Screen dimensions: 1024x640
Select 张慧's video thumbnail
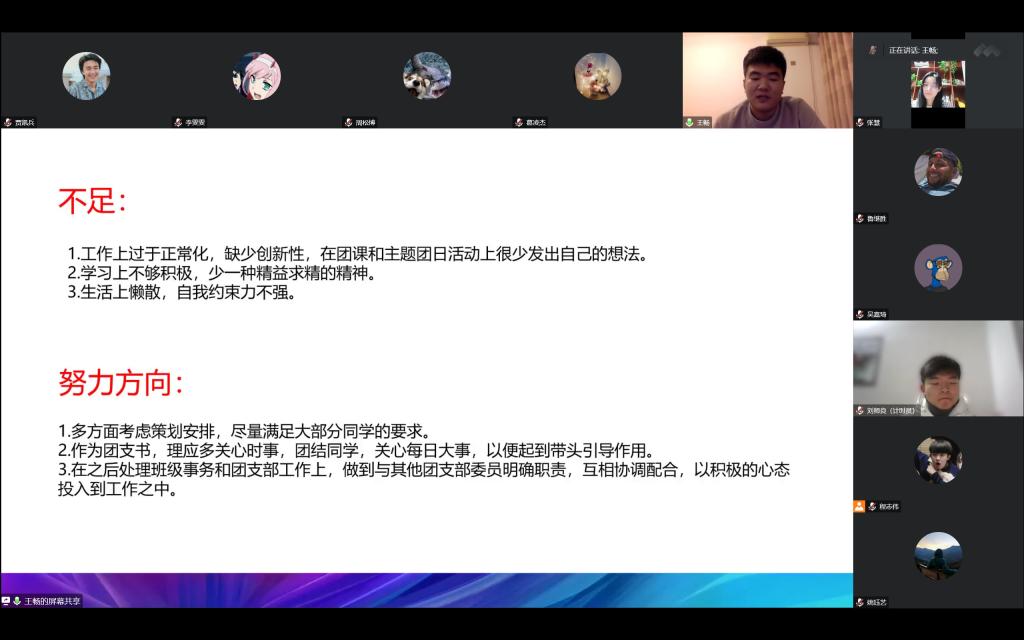(938, 86)
